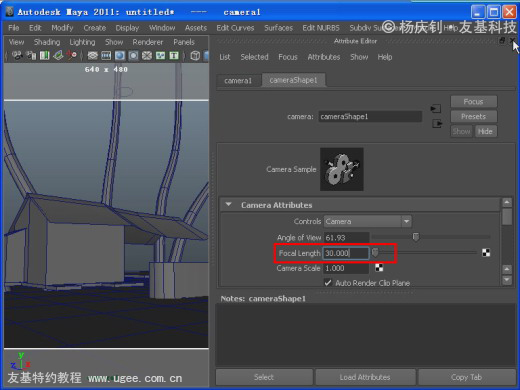Toggle the Resolution Gate icon
The height and width of the screenshot is (390, 520).
coord(120,56)
